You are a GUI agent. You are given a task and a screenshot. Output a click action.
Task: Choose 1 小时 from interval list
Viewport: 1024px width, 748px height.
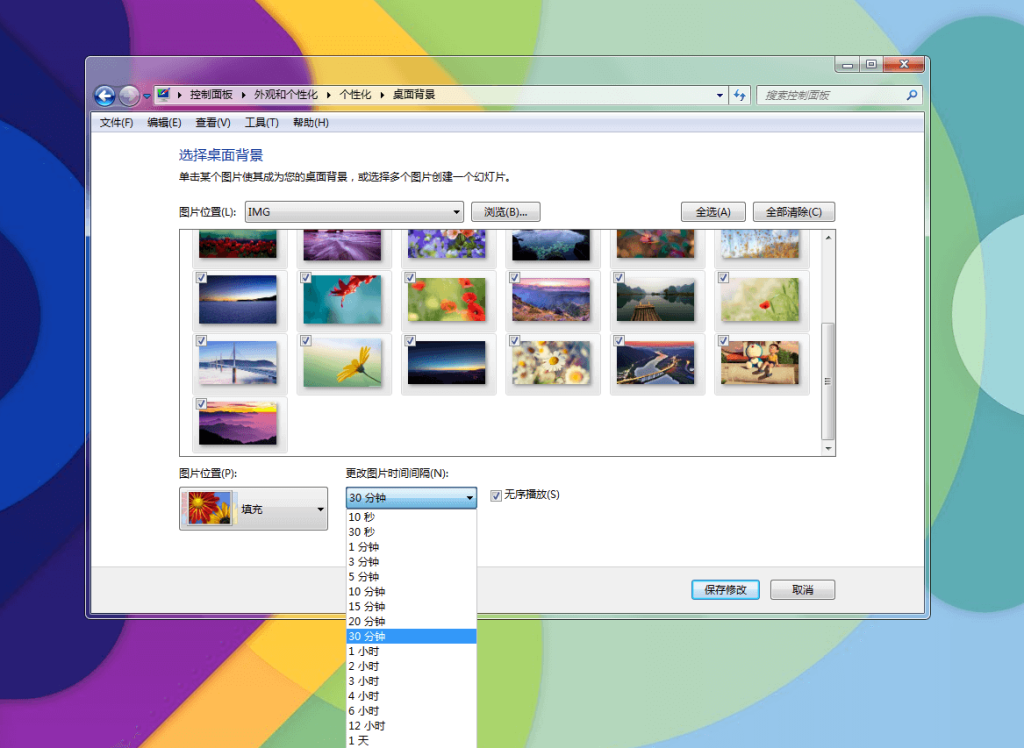(411, 651)
